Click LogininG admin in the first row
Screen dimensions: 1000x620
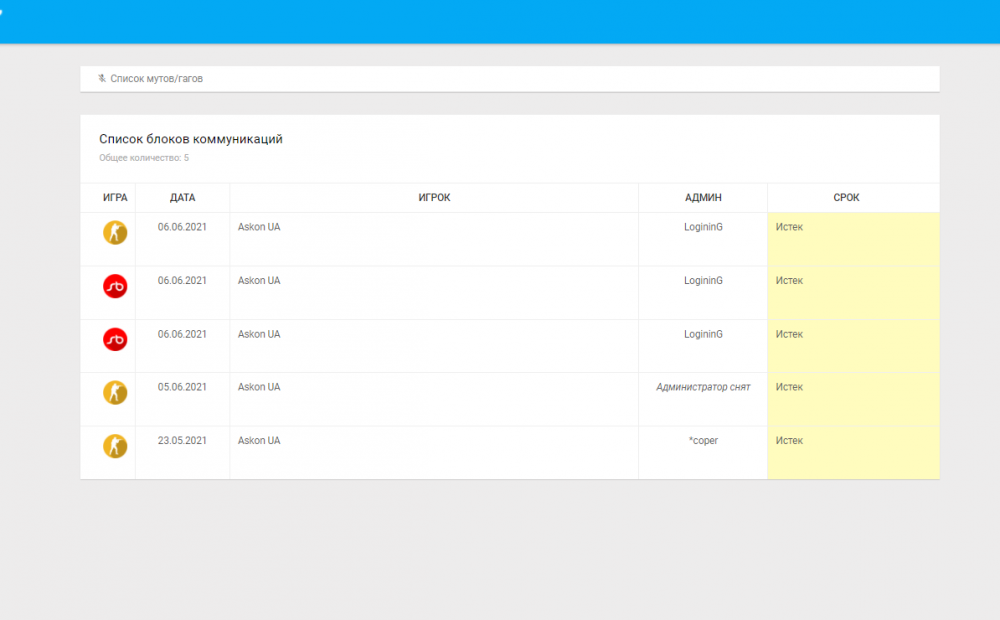pos(703,227)
